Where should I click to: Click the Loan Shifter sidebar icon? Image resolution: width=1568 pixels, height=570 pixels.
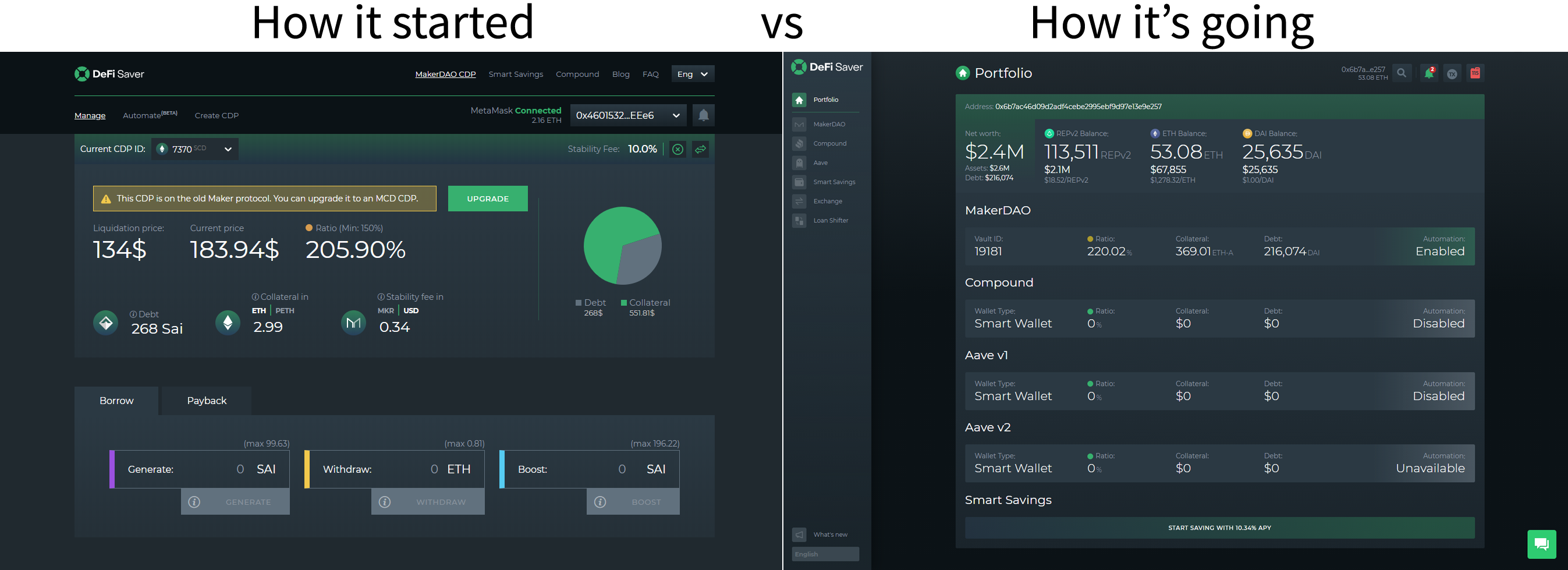click(x=799, y=221)
